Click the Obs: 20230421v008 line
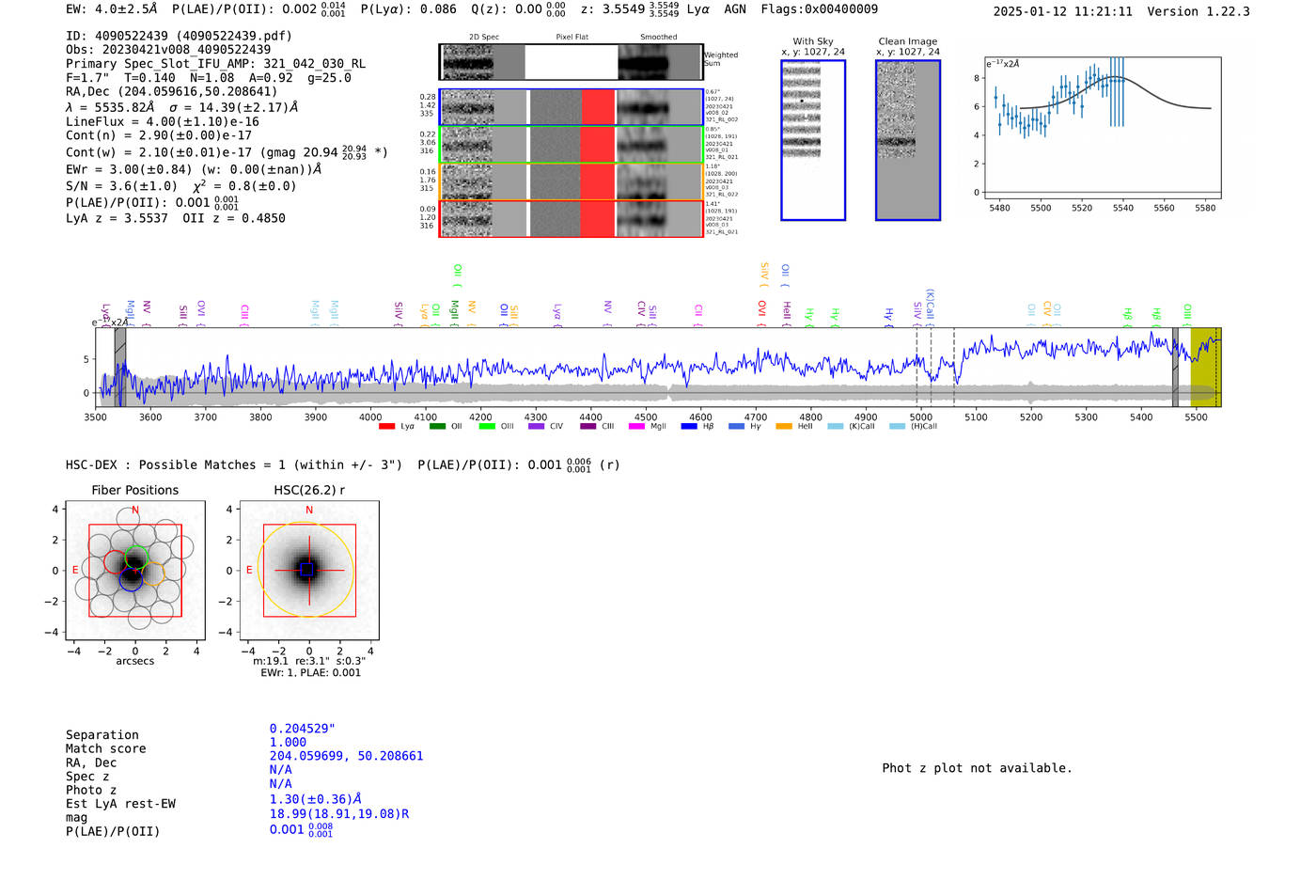Screen dimensions: 1316x896 tap(168, 50)
